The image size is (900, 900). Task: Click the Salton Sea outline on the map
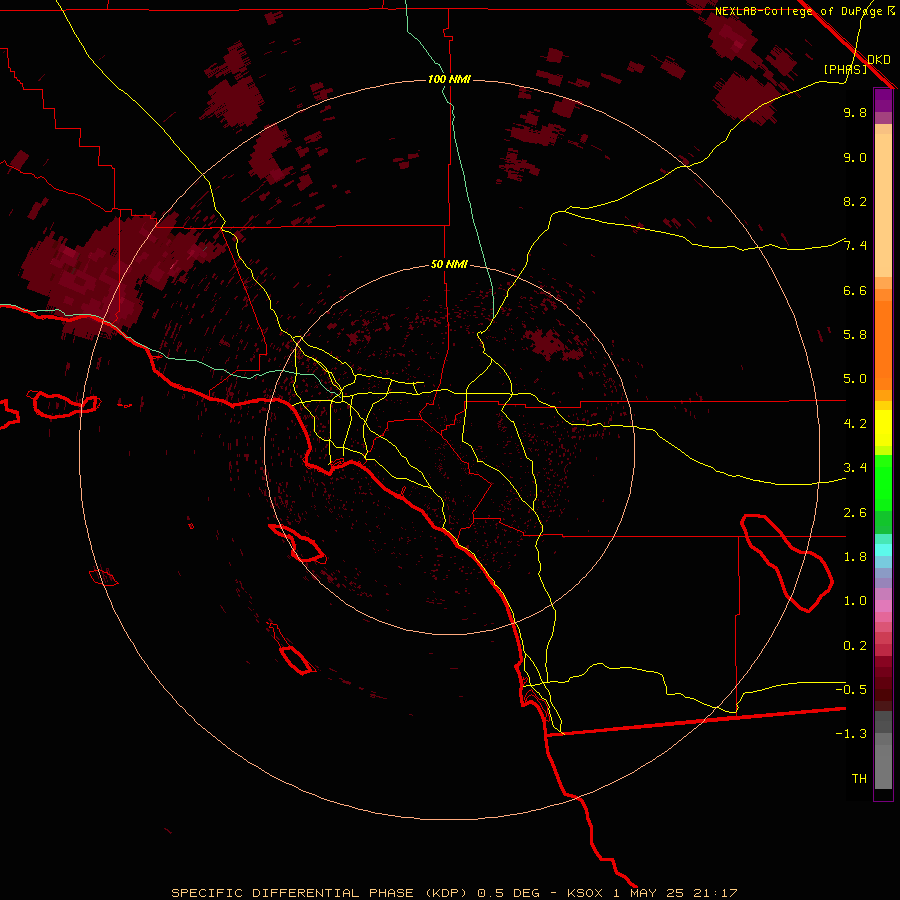pos(786,562)
